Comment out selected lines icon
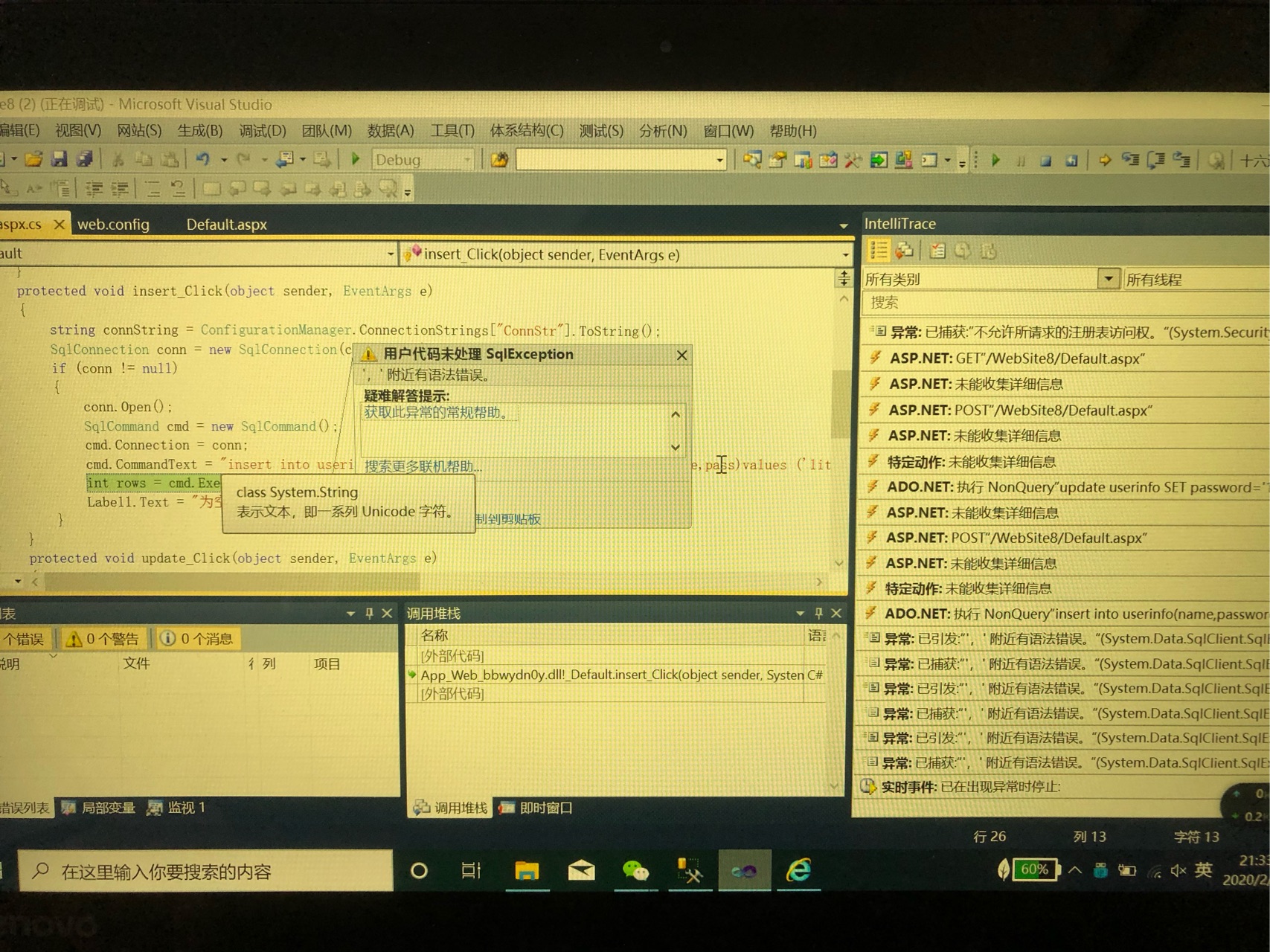 (x=153, y=189)
